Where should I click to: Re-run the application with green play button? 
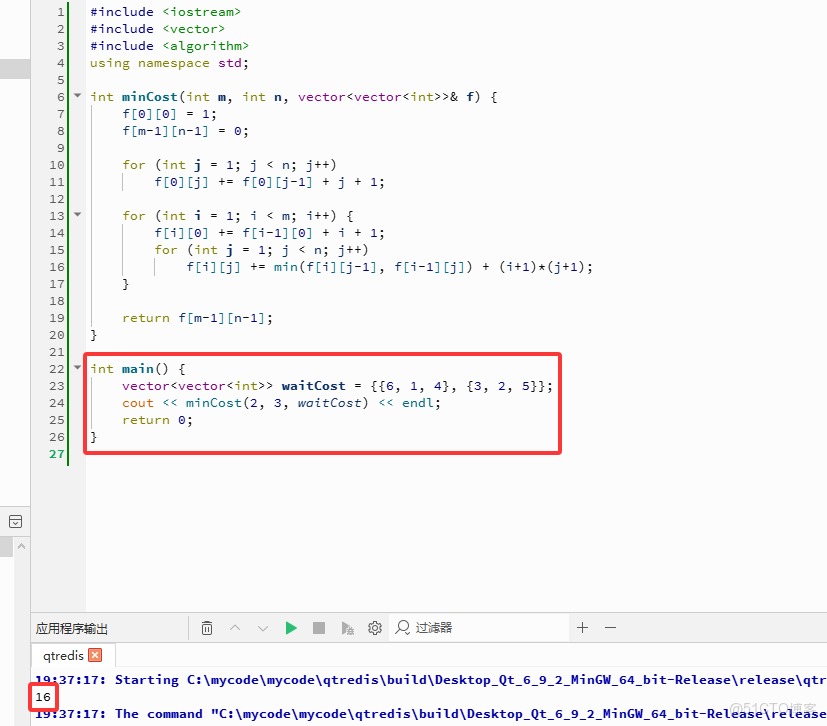(291, 628)
